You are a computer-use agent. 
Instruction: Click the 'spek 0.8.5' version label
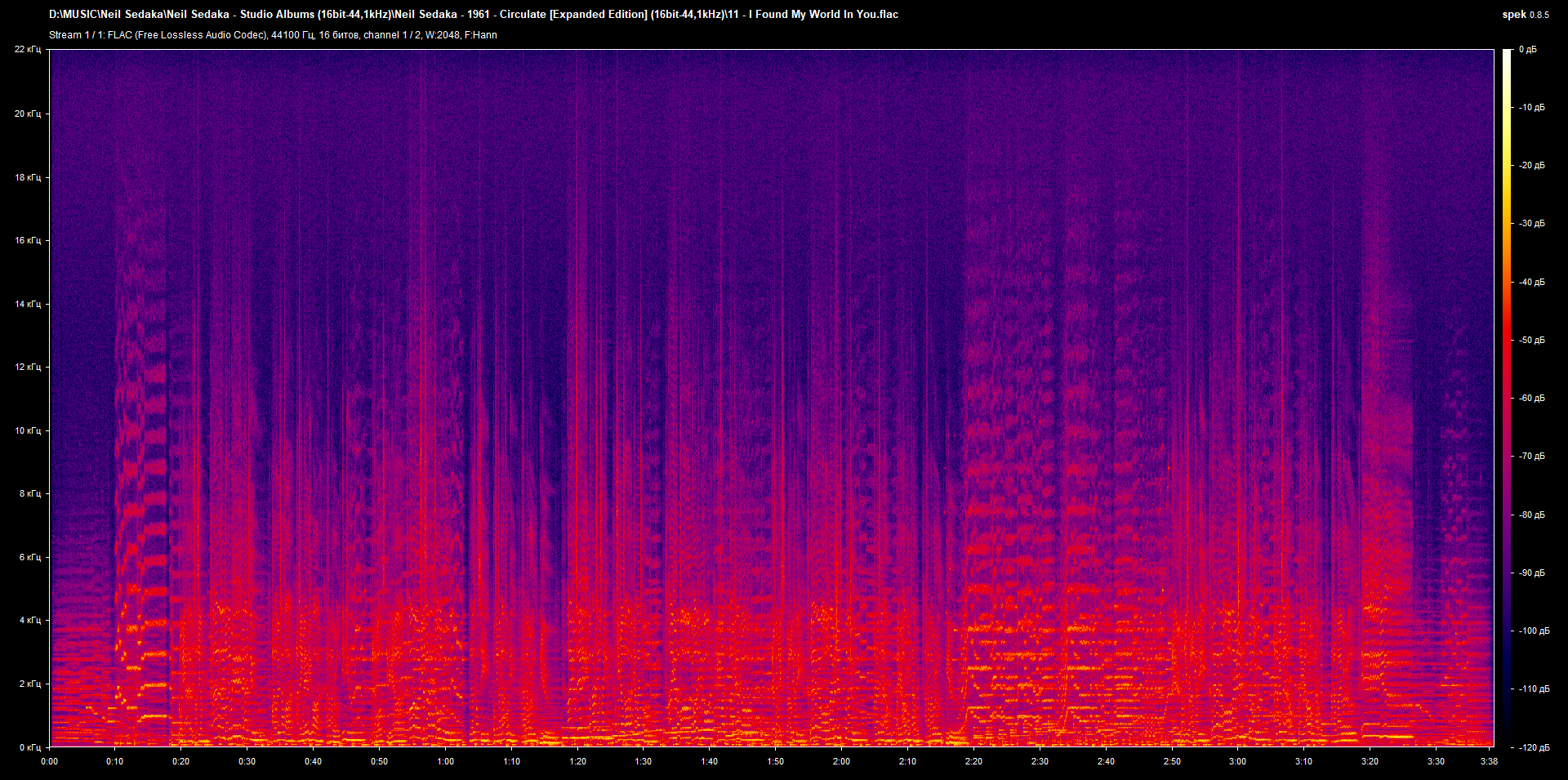click(1526, 15)
